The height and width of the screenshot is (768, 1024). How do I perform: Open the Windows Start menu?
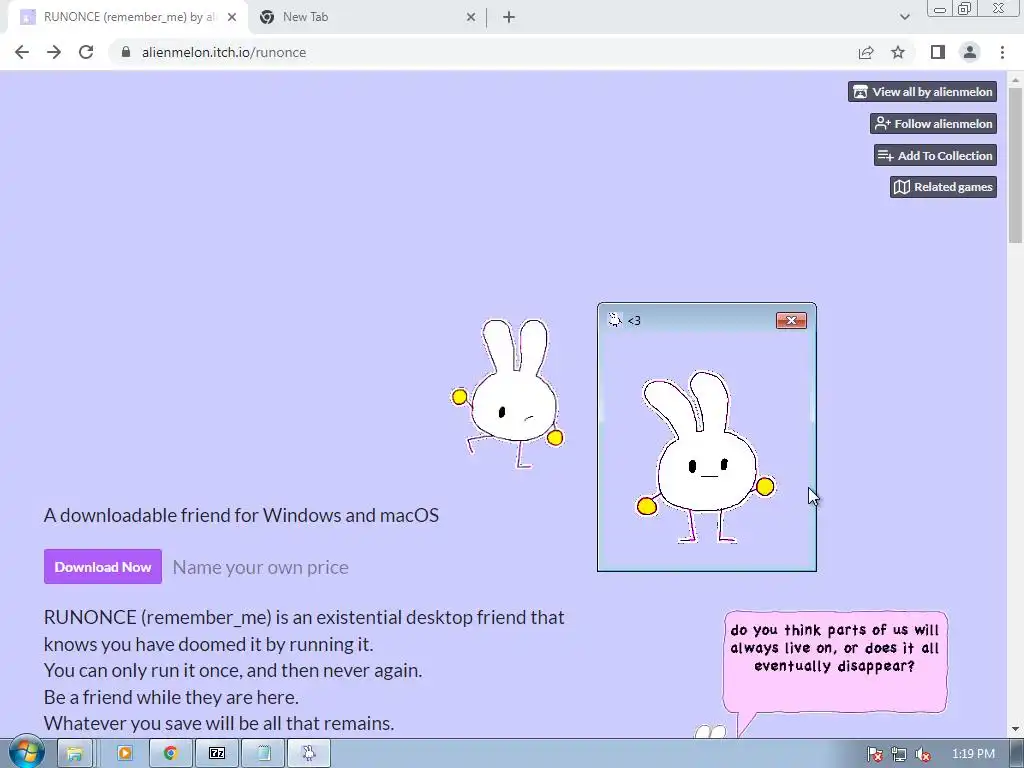click(26, 752)
